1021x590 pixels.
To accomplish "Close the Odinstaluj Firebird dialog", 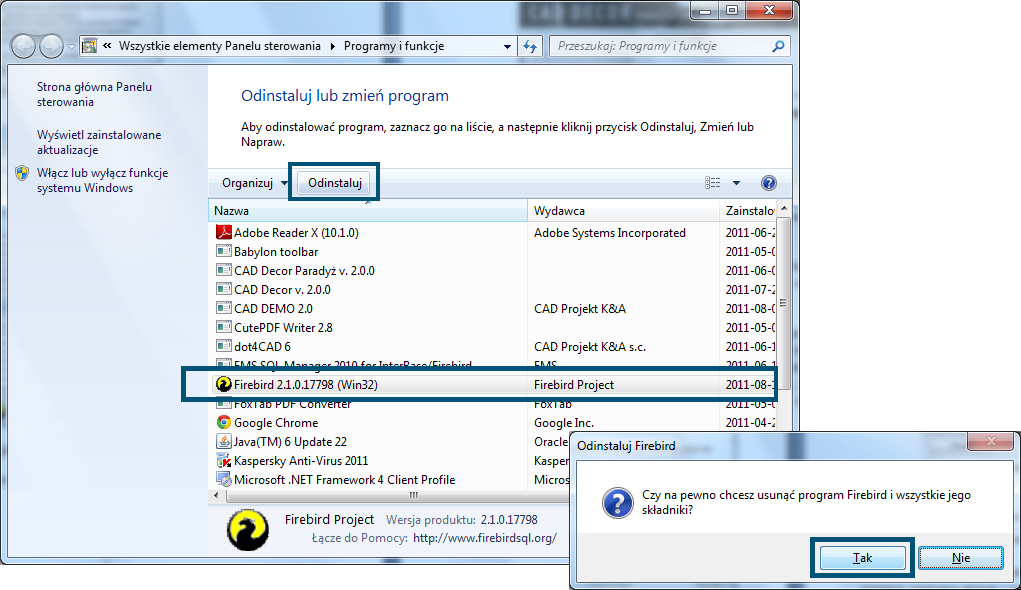I will [991, 442].
